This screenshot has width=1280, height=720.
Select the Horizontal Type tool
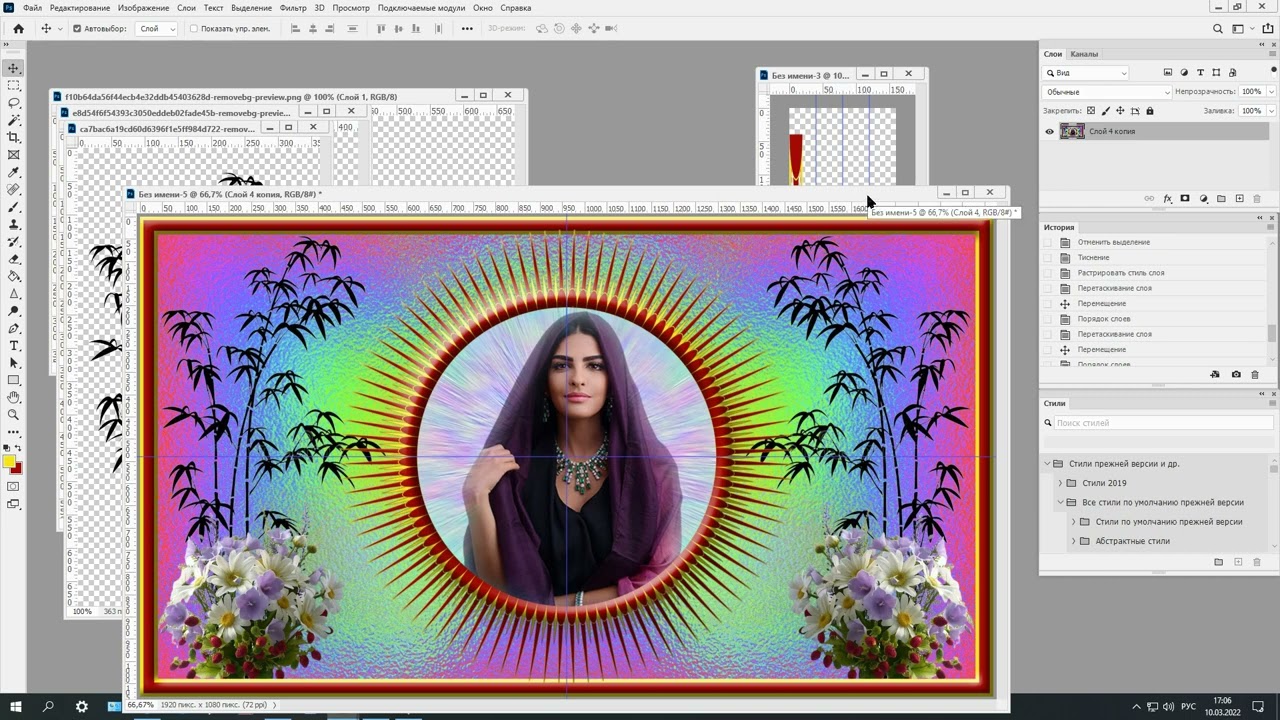13,345
